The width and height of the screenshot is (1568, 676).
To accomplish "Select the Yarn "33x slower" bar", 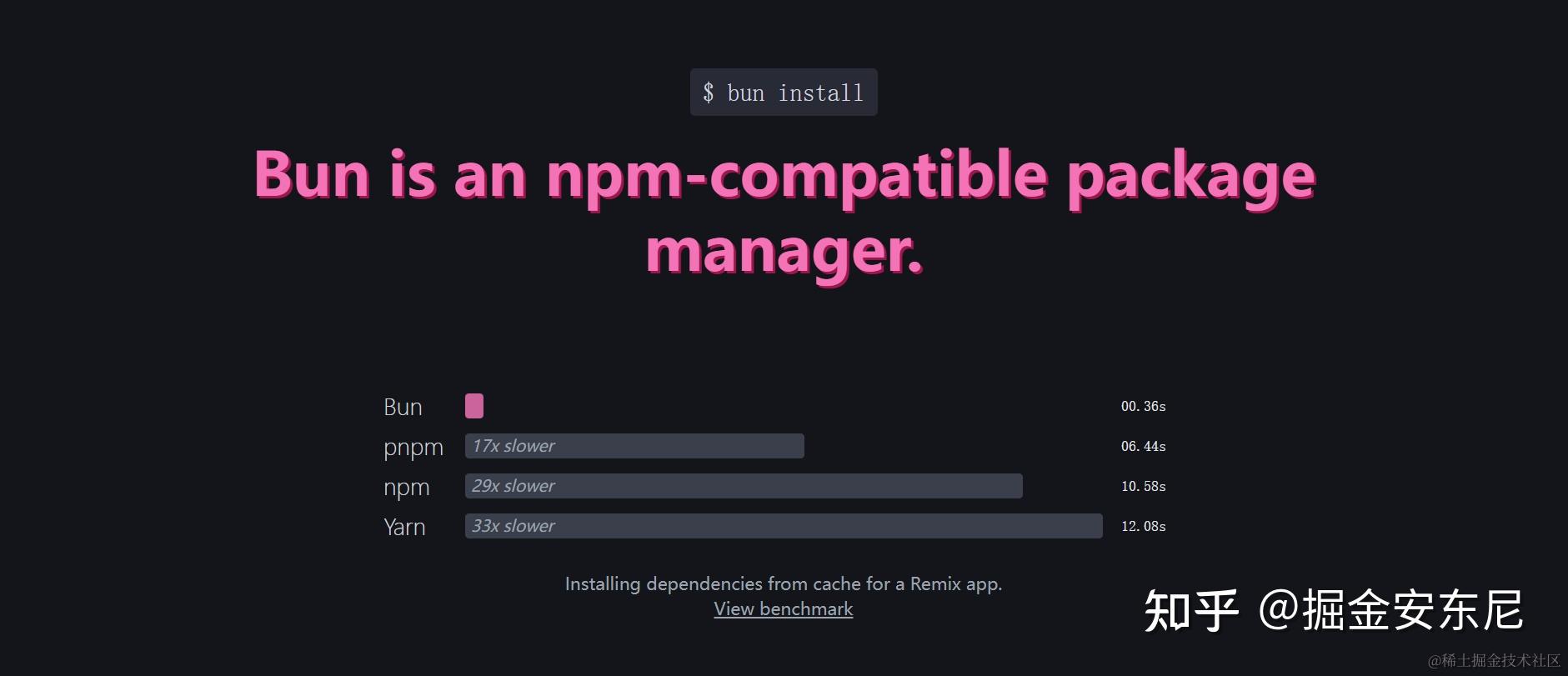I will (x=784, y=526).
